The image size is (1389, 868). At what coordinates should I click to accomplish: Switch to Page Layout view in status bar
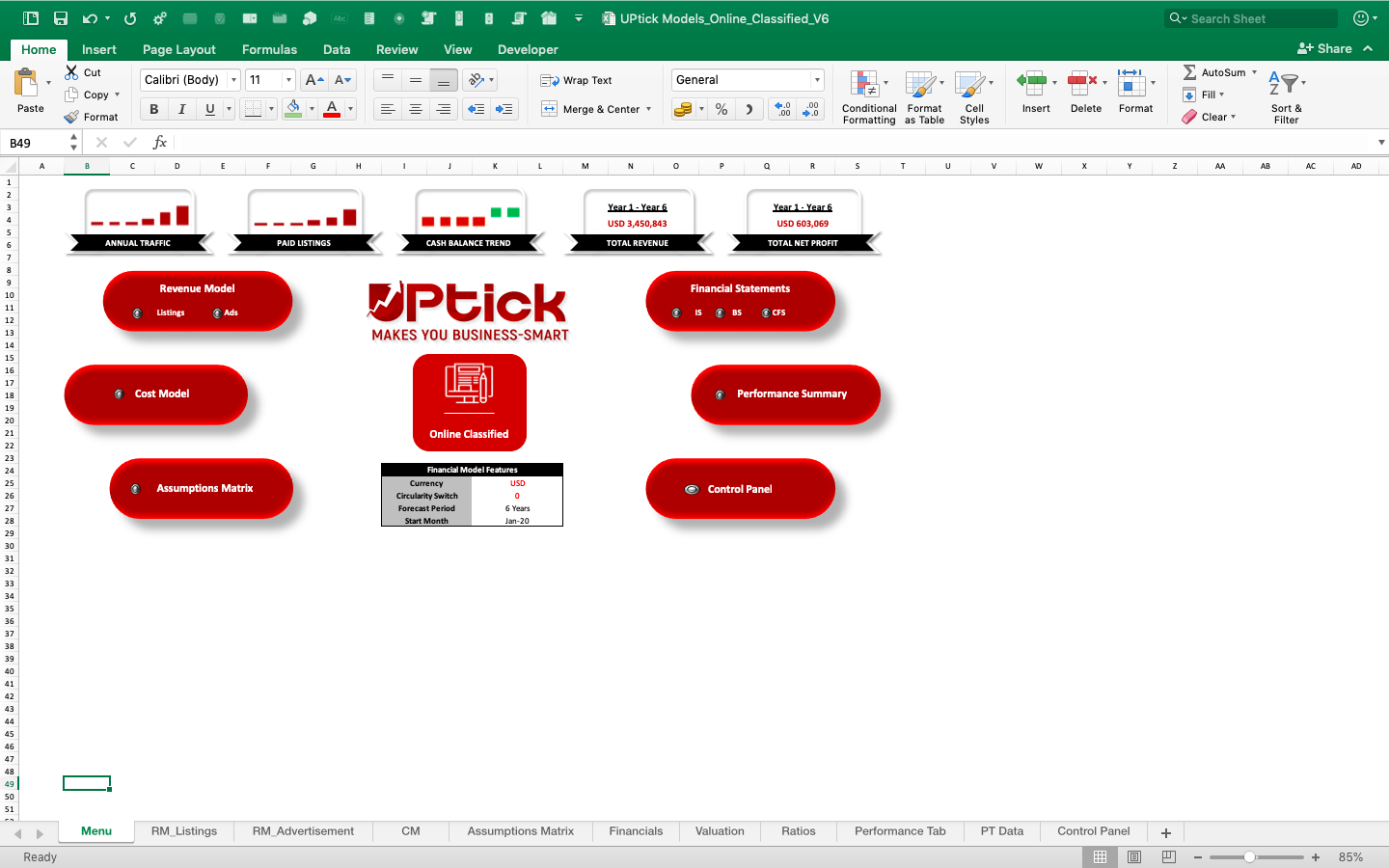coord(1134,856)
